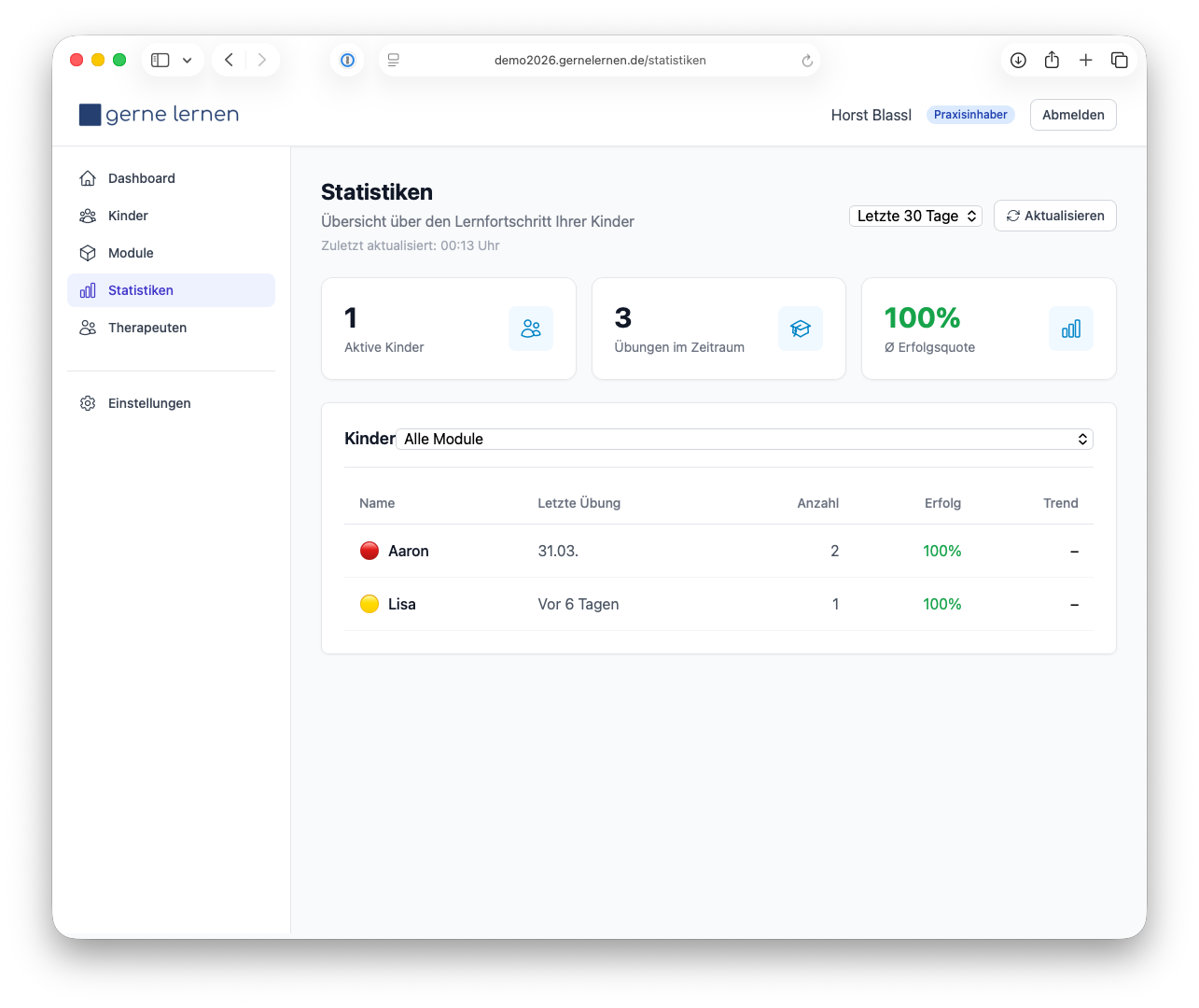Click the gerne lernen logo
This screenshot has width=1199, height=1008.
tap(159, 115)
